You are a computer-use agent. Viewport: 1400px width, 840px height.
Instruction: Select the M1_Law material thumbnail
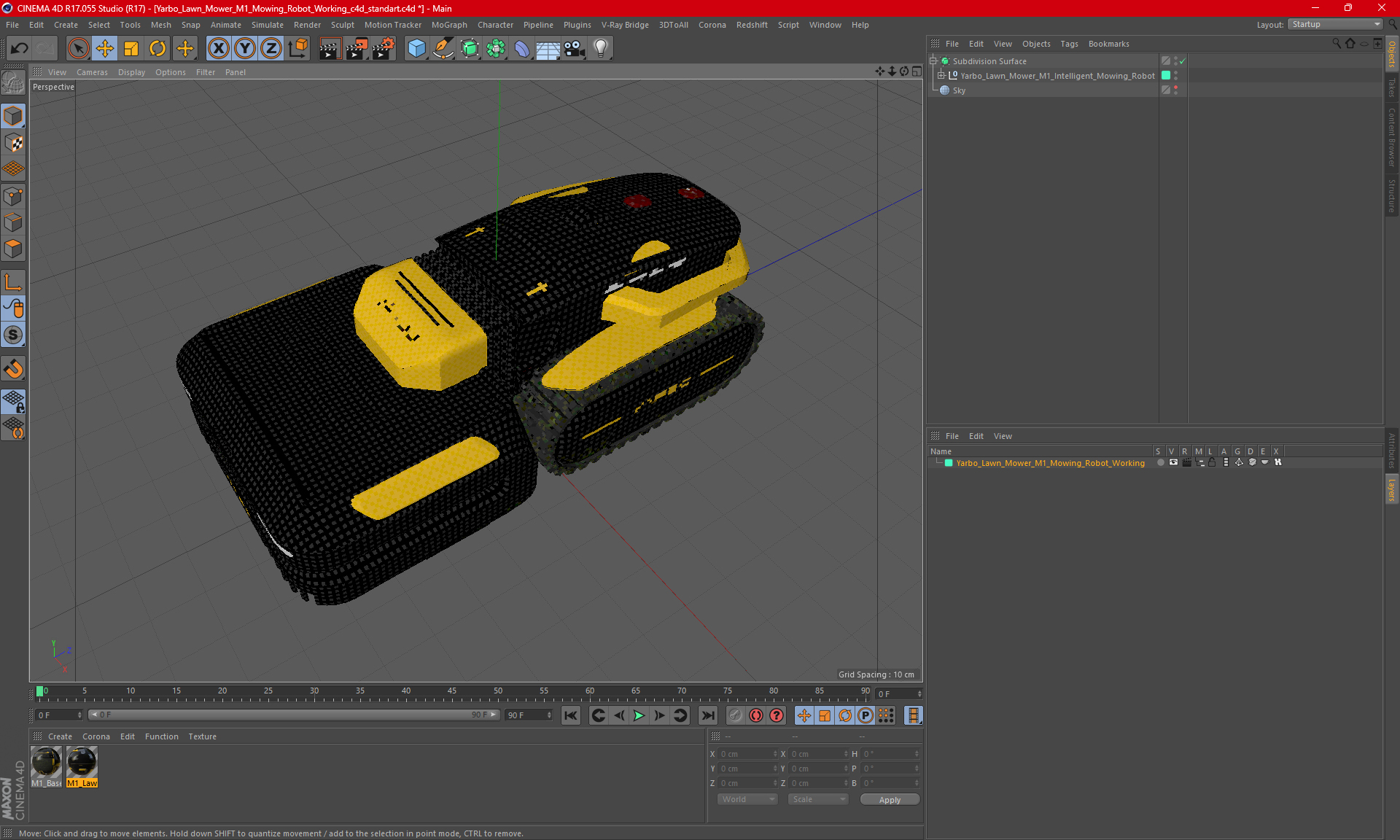click(82, 767)
